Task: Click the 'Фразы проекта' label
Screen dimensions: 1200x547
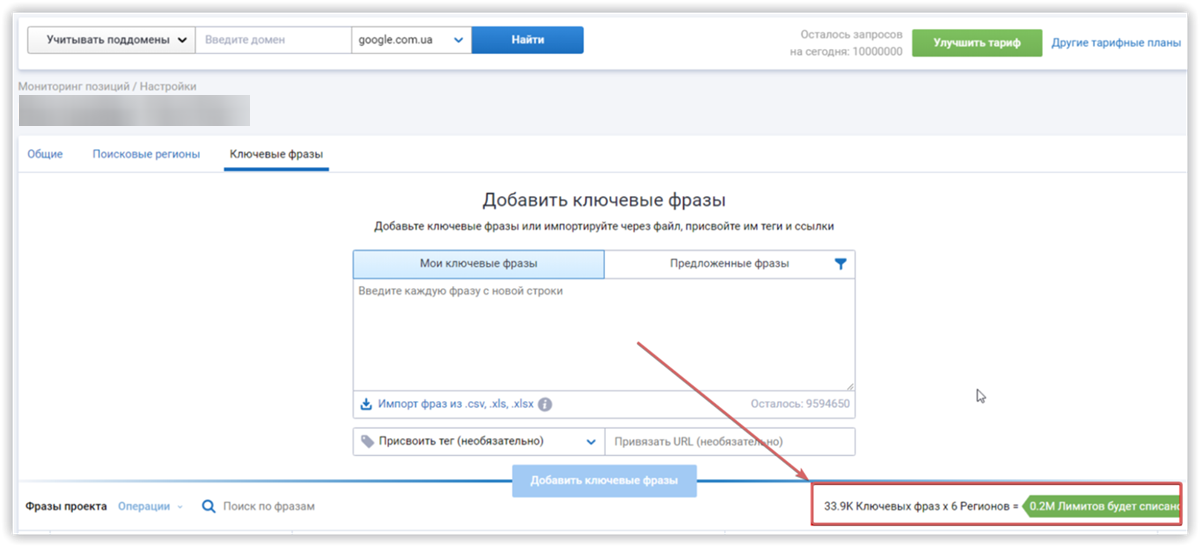Action: pyautogui.click(x=66, y=506)
